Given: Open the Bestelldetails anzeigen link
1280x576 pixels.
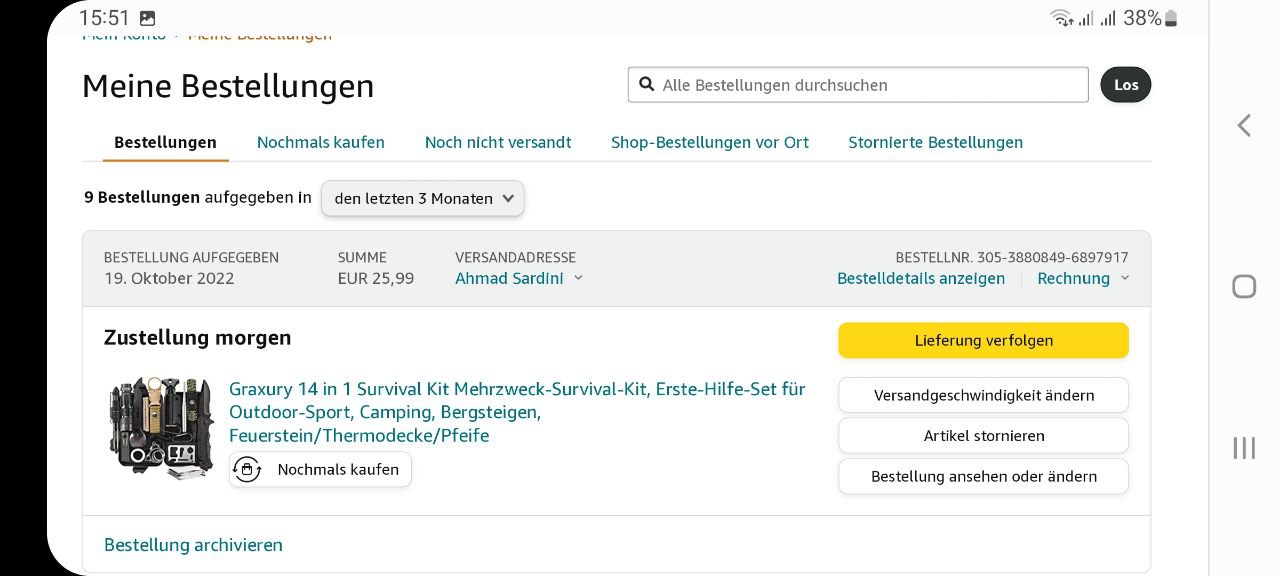Looking at the screenshot, I should (x=921, y=278).
